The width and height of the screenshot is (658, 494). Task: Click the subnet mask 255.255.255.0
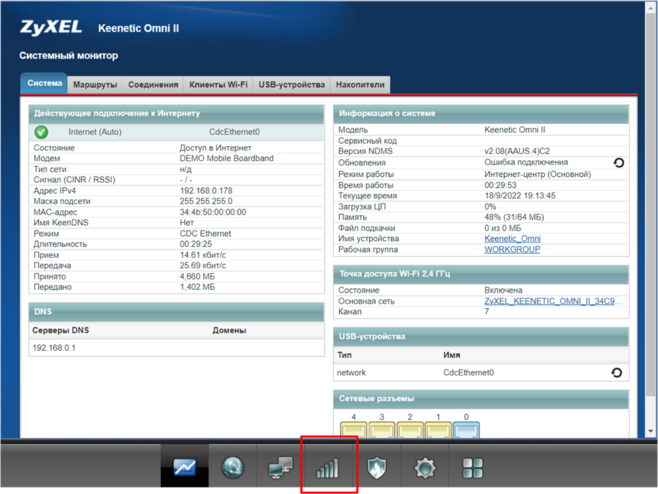coord(206,201)
